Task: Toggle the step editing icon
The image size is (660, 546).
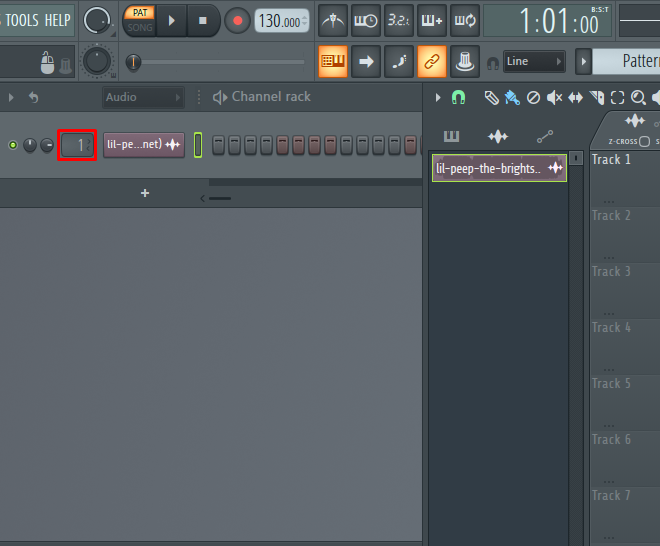Action: pos(399,61)
